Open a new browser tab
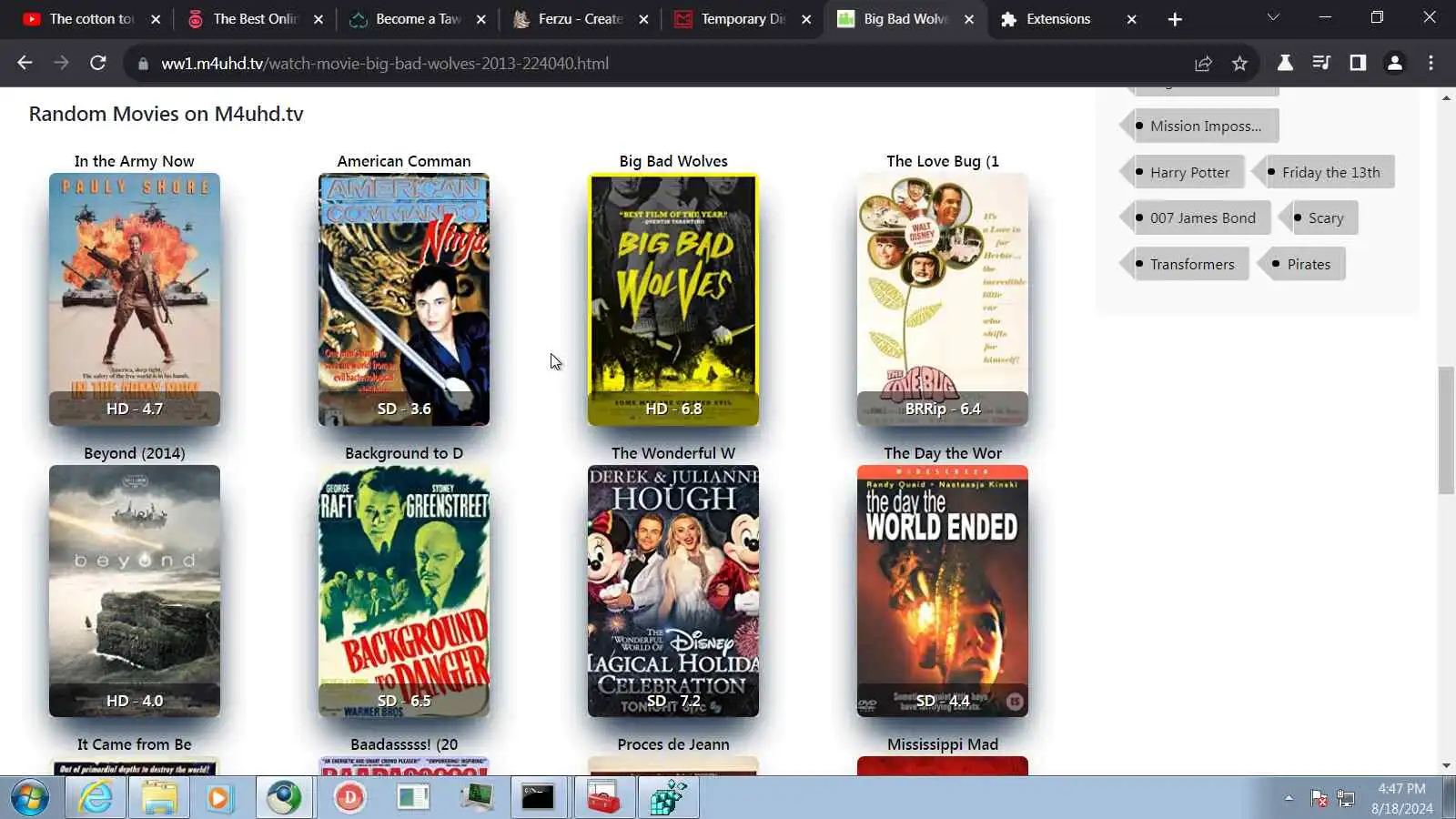Image resolution: width=1456 pixels, height=819 pixels. coord(1175,19)
